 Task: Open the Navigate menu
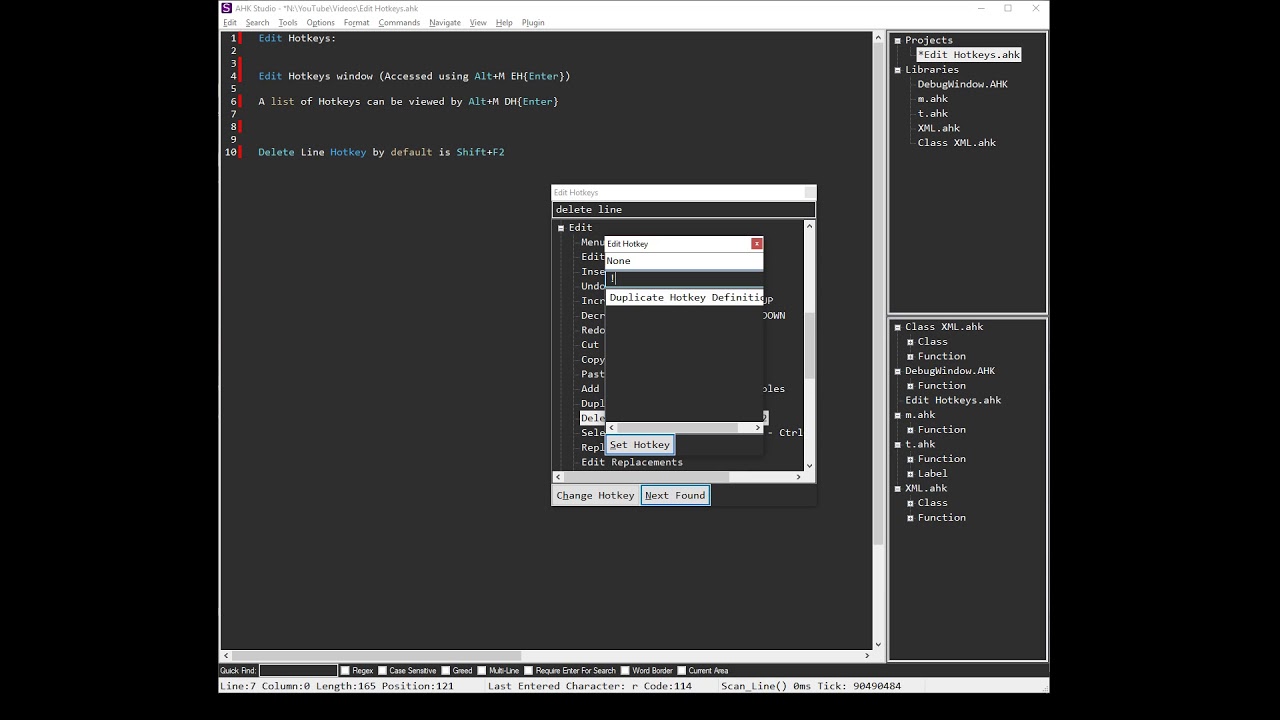pyautogui.click(x=445, y=22)
